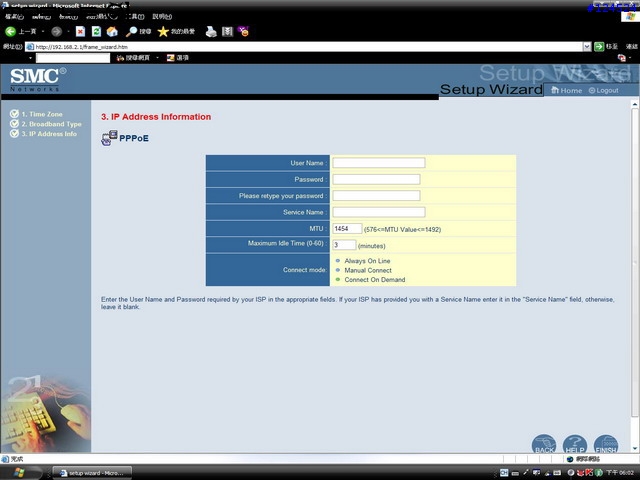
Task: Click the Edit document icon beside the printer
Action: [x=227, y=31]
